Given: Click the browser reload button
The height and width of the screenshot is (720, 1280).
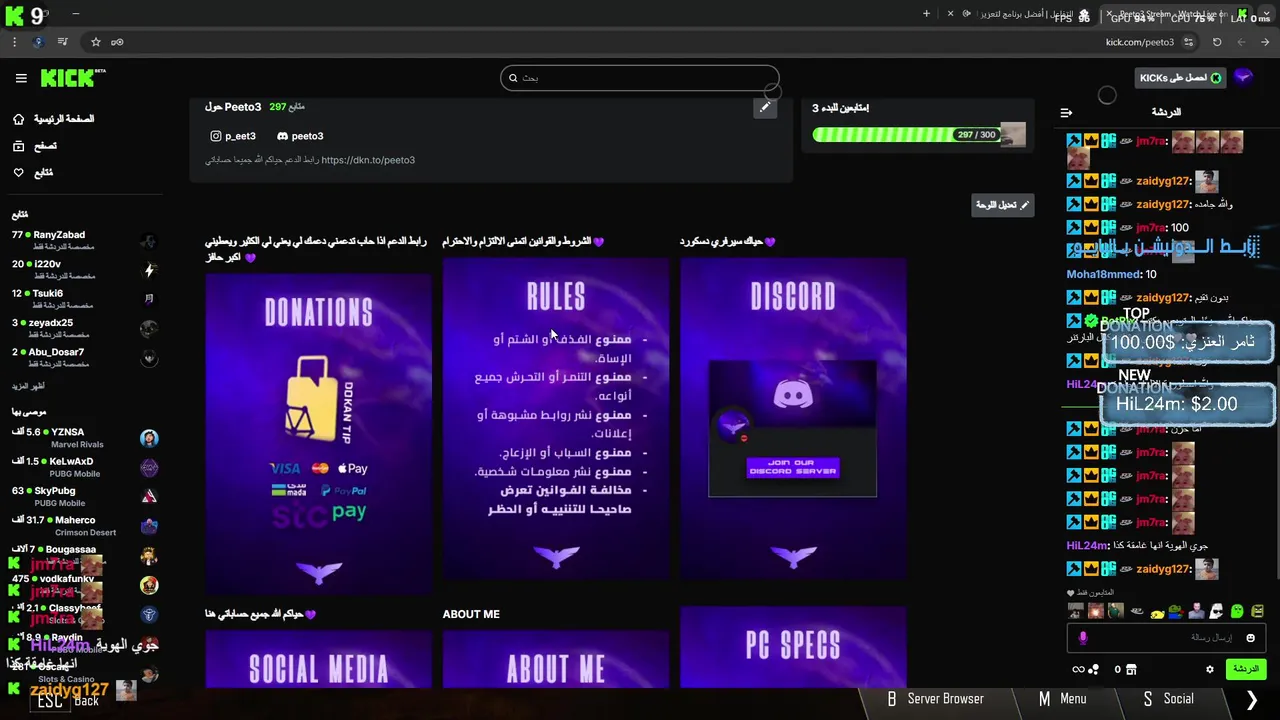Looking at the screenshot, I should pyautogui.click(x=1217, y=42).
